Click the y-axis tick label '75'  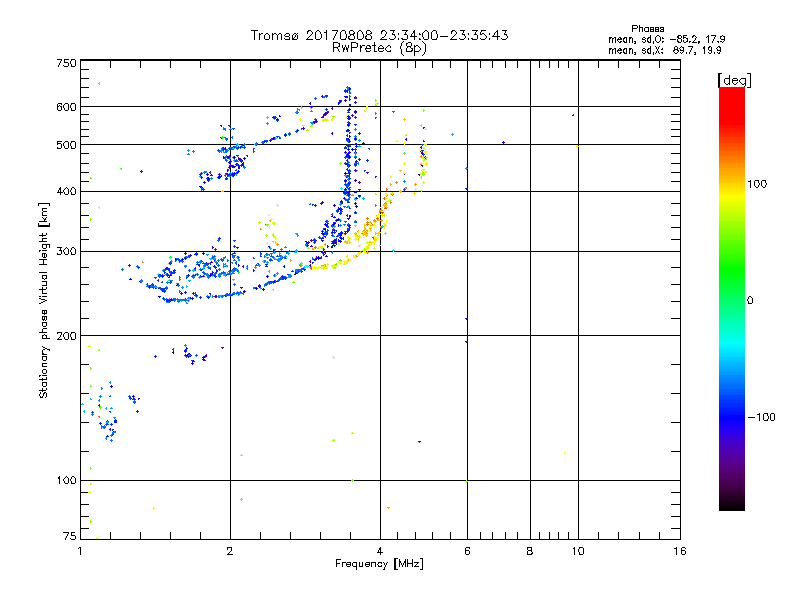70,536
